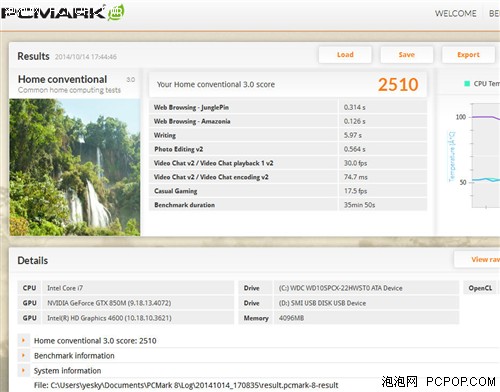The image size is (500, 392).
Task: Select the 2510 score value
Action: pos(398,85)
